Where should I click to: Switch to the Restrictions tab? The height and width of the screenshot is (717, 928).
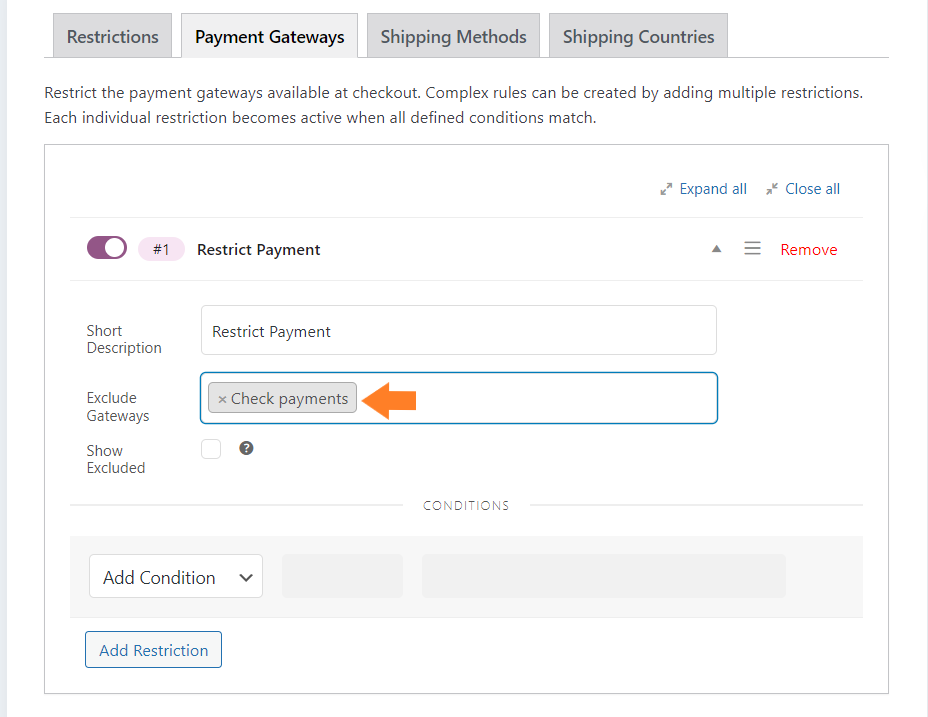click(112, 36)
